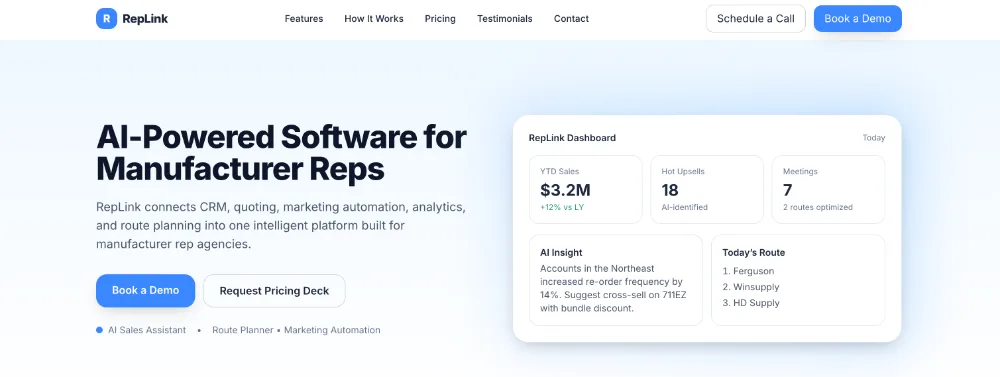Click the hero Book a Demo button
Screen dimensions: 1000x377
click(145, 290)
